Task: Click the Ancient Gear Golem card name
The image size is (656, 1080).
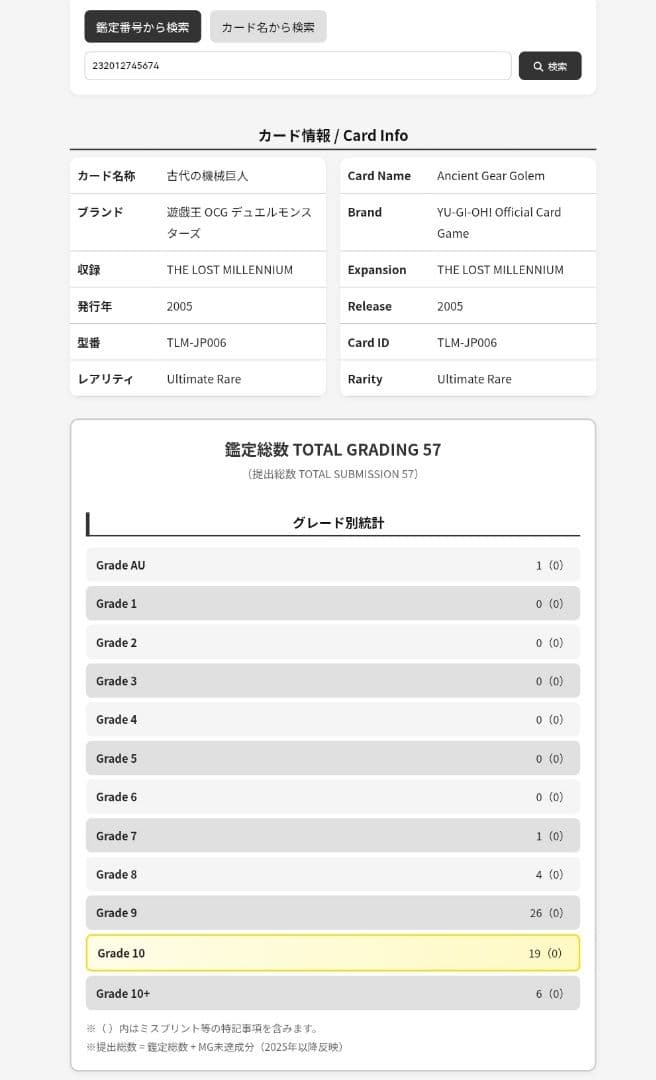Action: pyautogui.click(x=491, y=176)
